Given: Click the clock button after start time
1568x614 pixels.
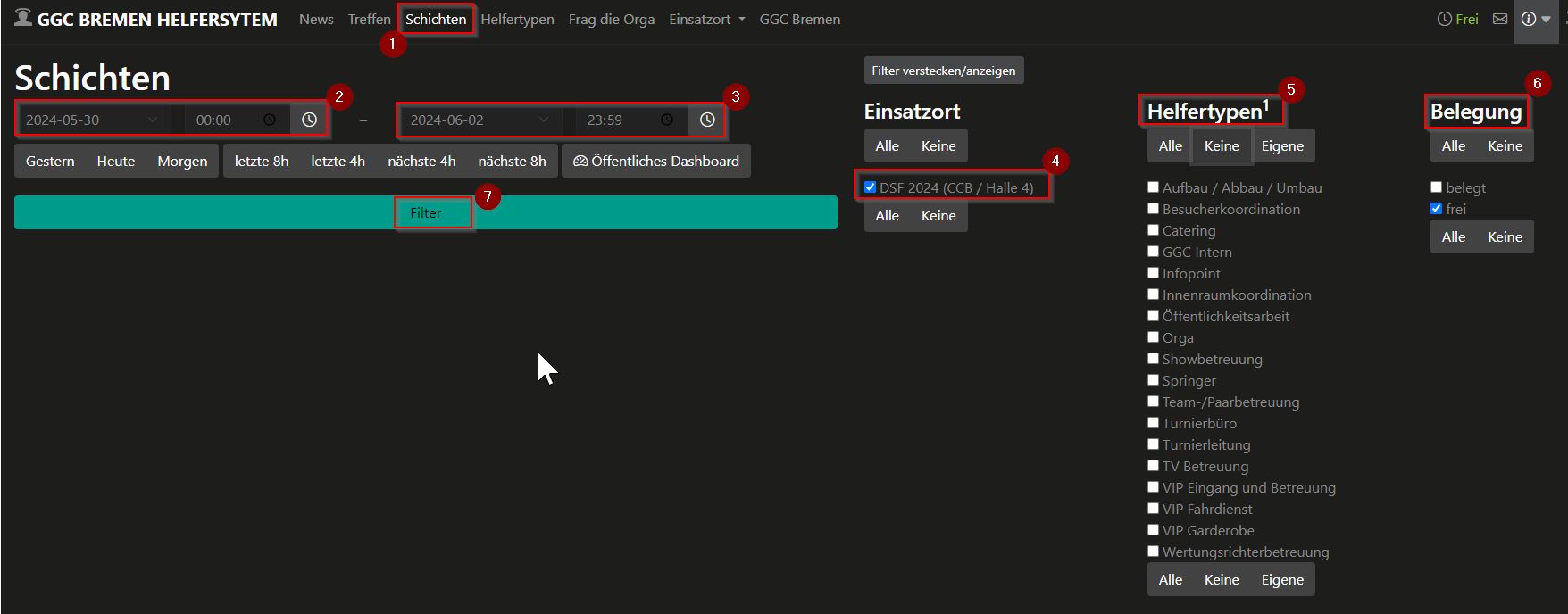Looking at the screenshot, I should [309, 120].
